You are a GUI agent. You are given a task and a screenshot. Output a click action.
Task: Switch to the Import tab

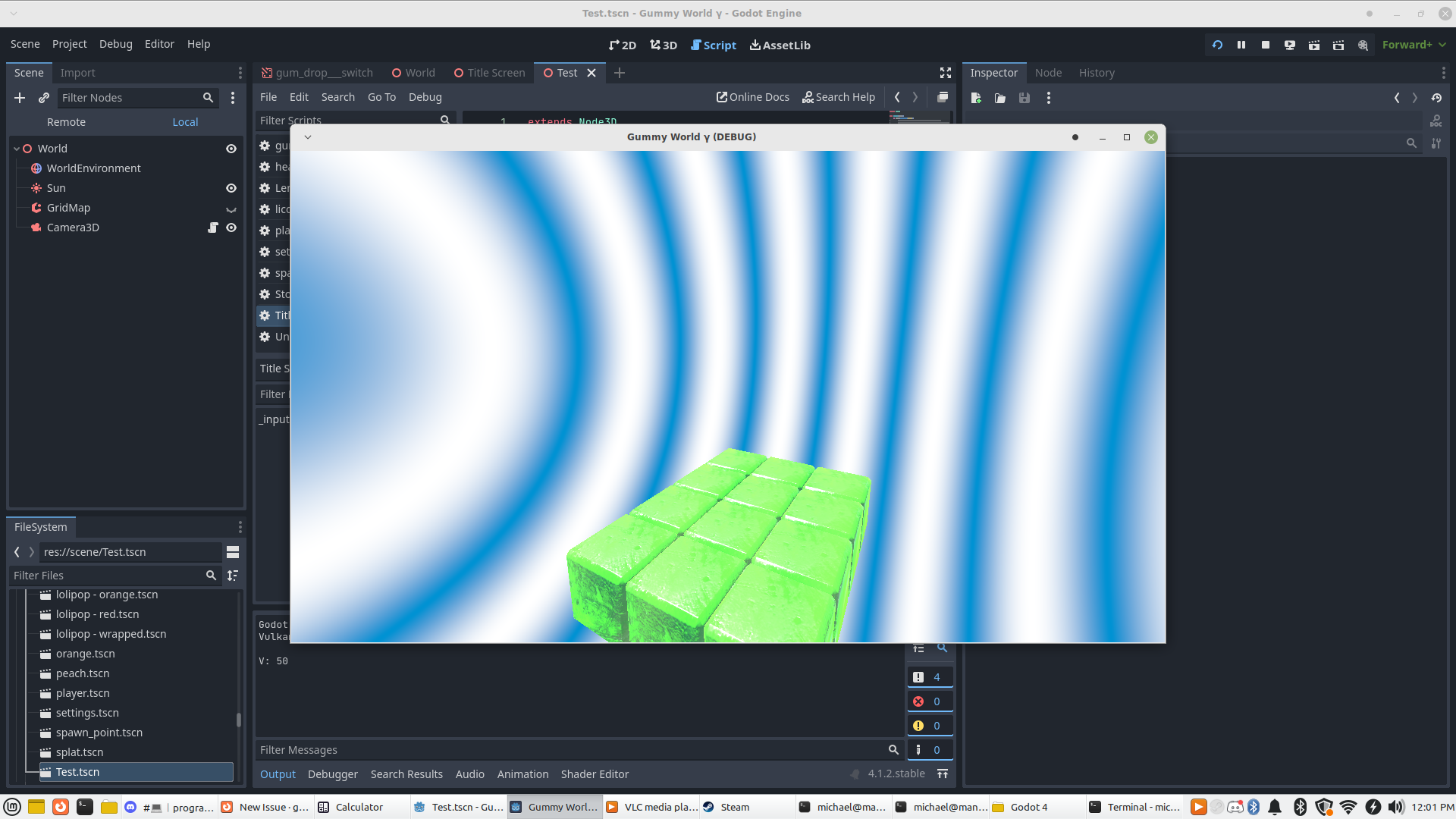78,72
